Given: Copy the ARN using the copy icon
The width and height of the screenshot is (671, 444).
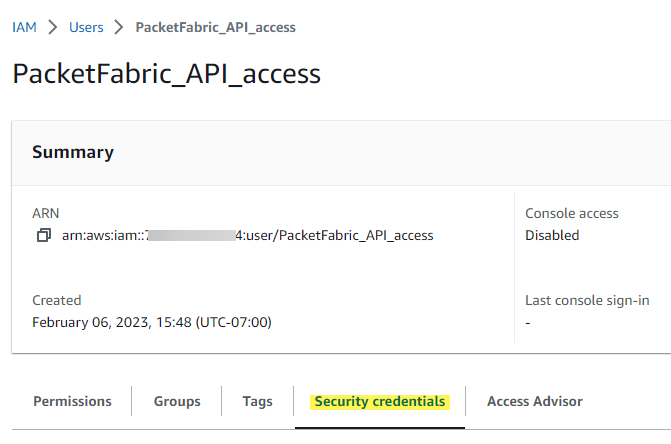Looking at the screenshot, I should coord(44,235).
